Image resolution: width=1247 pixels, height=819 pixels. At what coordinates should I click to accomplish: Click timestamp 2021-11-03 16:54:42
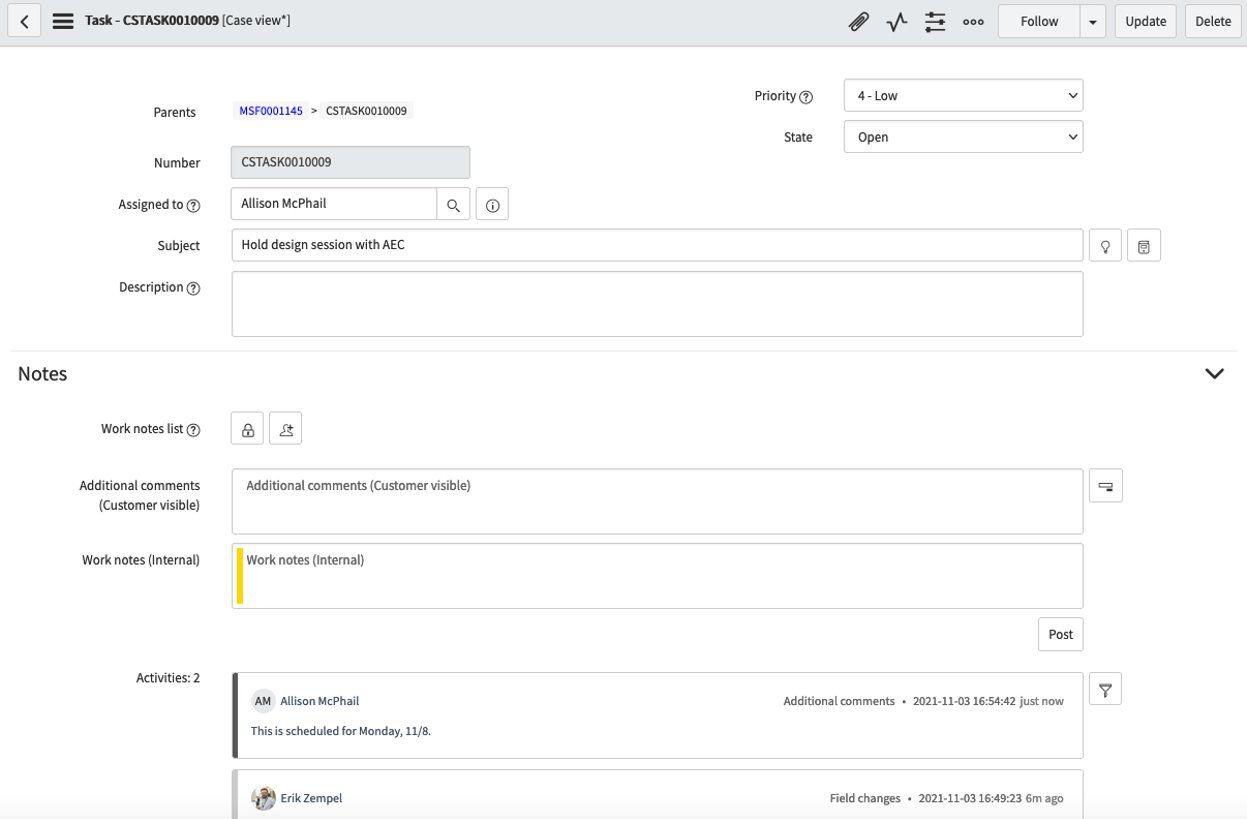point(964,701)
